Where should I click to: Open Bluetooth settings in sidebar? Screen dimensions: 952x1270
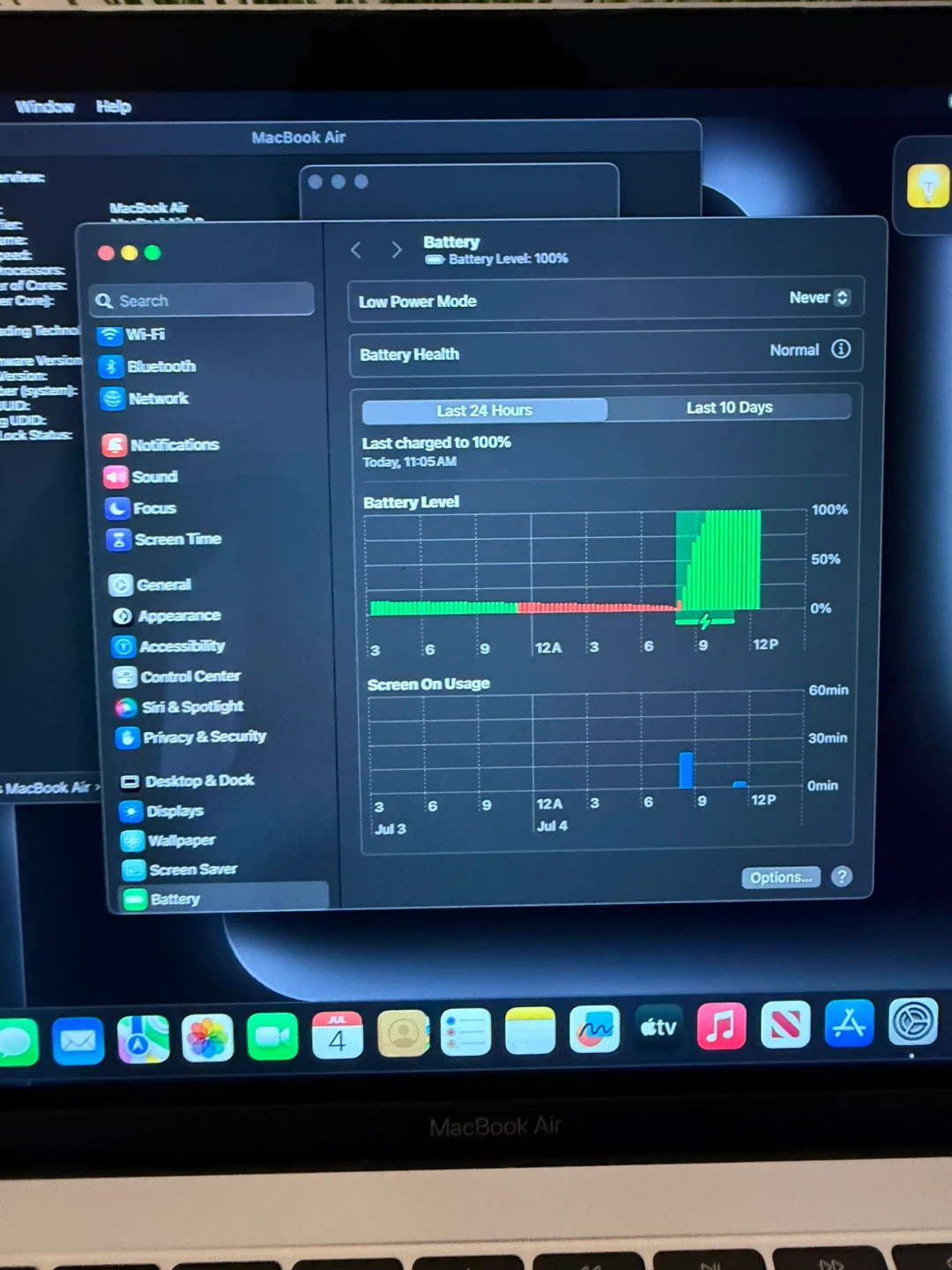pos(147,367)
